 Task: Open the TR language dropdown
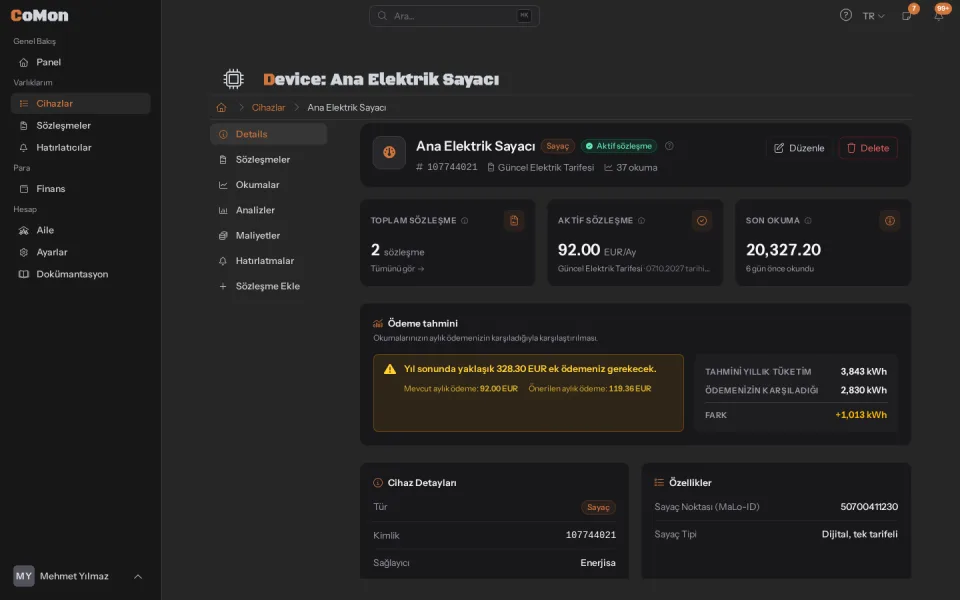(x=873, y=16)
